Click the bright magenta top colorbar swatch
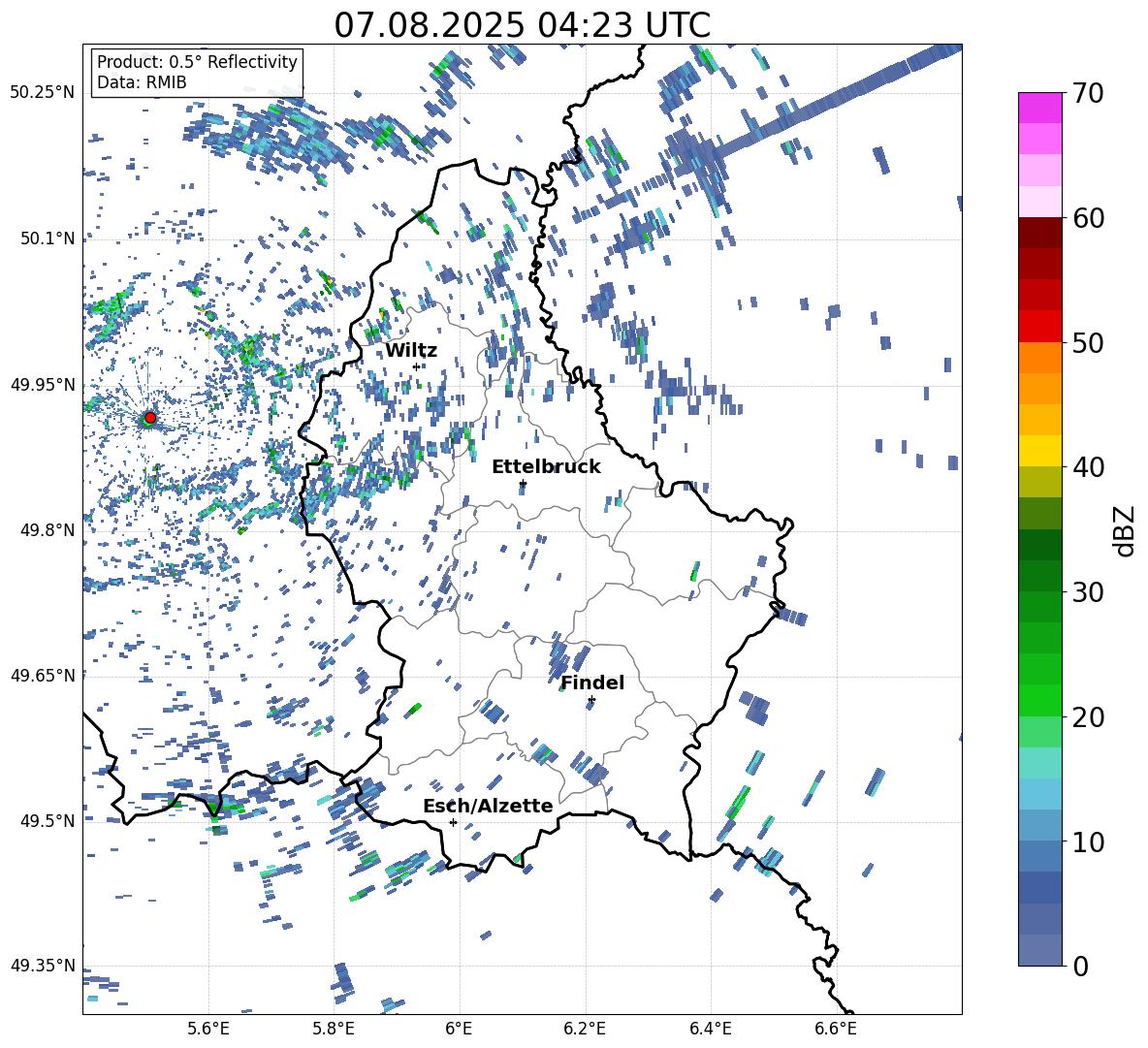This screenshot has width=1148, height=1048. pyautogui.click(x=1039, y=109)
